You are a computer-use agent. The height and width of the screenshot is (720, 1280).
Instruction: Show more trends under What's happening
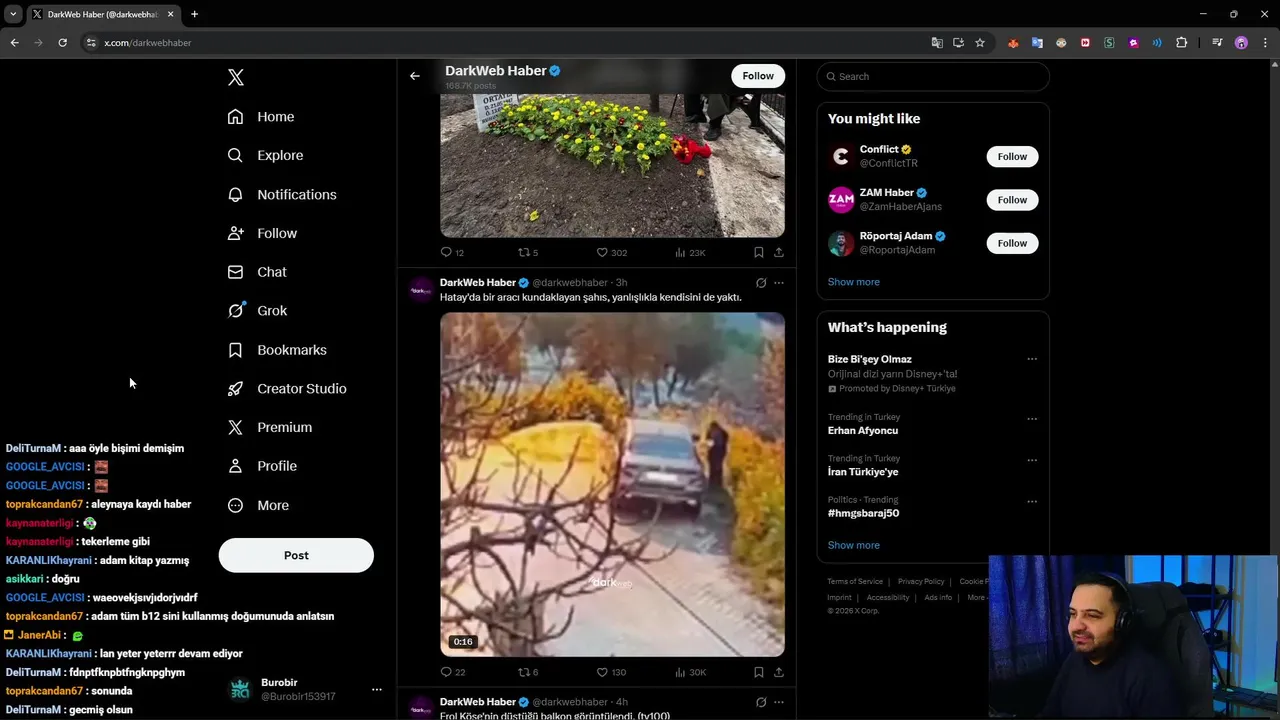coord(853,545)
